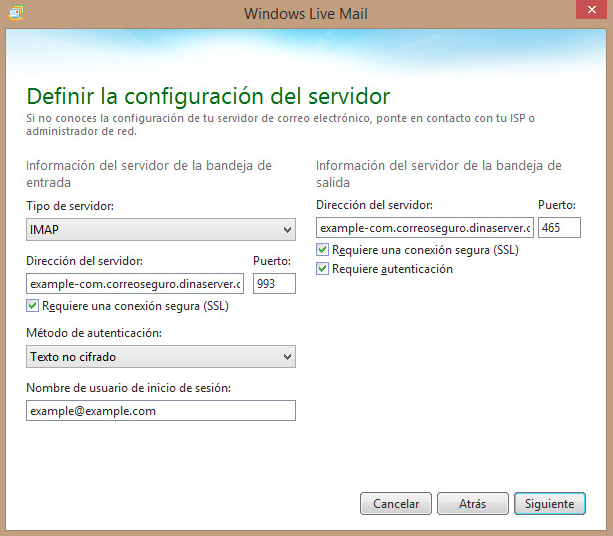Click the incoming server Puerto label
Image resolution: width=613 pixels, height=536 pixels.
(272, 261)
